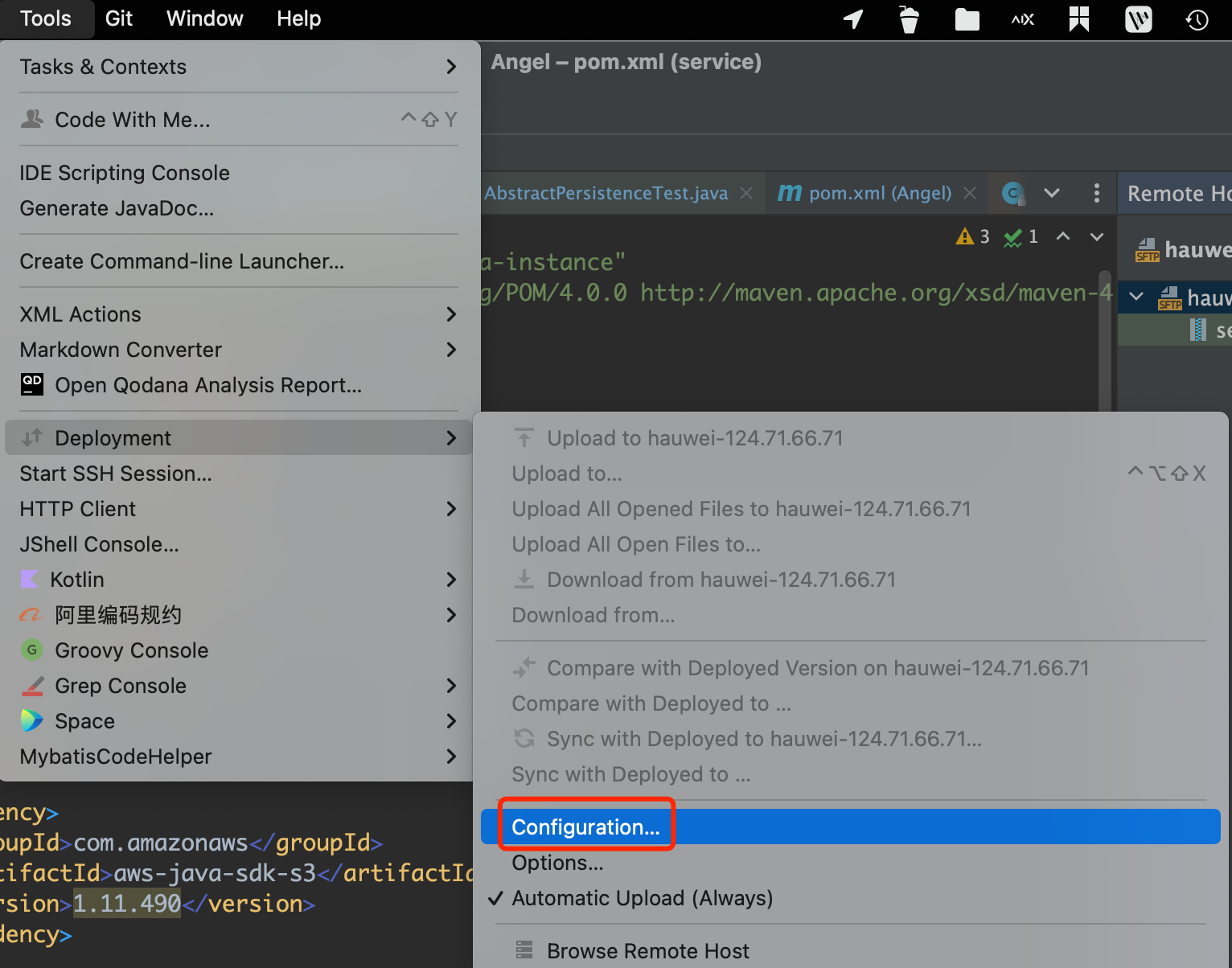This screenshot has width=1232, height=968.
Task: Open the Git menu in the menu bar
Action: [119, 18]
